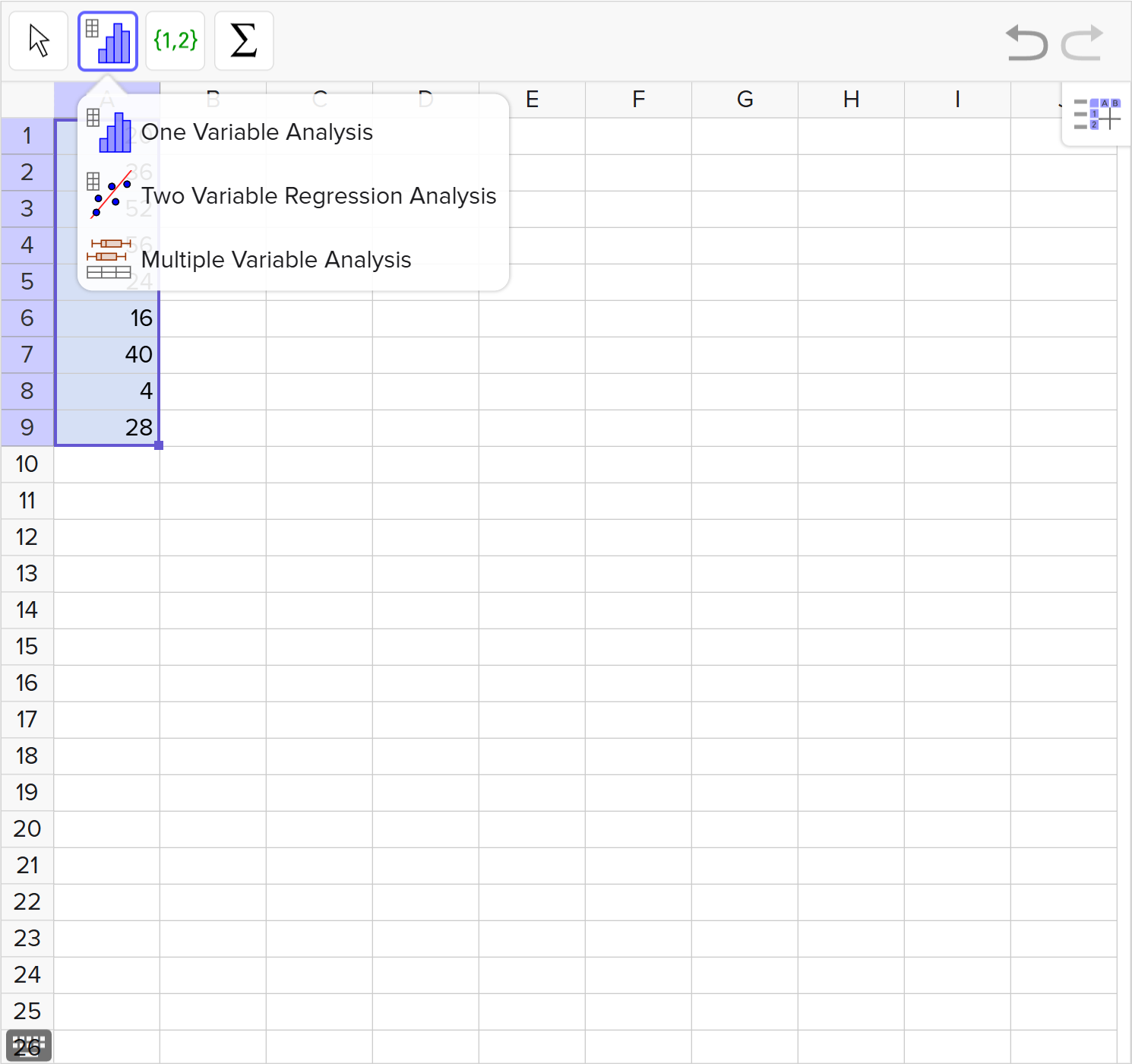Select row 23 header
This screenshot has width=1132, height=1064.
[27, 939]
